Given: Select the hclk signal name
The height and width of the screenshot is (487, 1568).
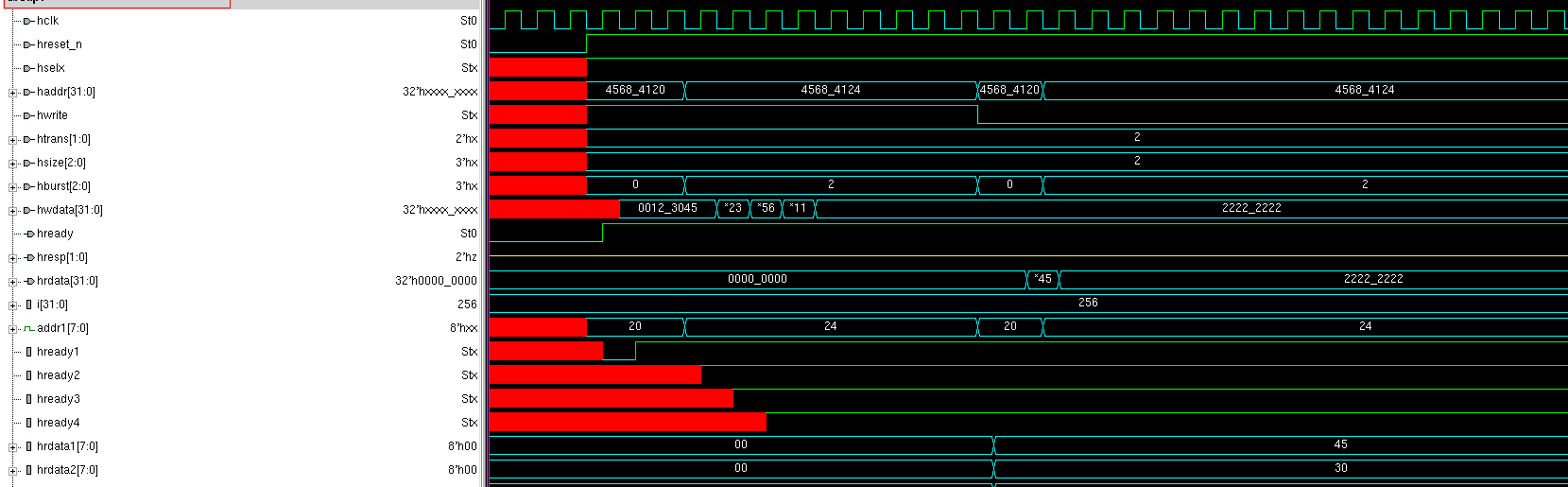Looking at the screenshot, I should (47, 21).
